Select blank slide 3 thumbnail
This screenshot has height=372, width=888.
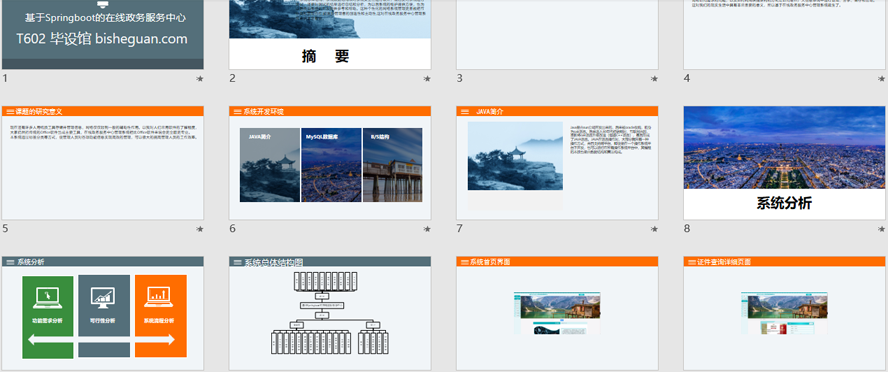pyautogui.click(x=557, y=35)
